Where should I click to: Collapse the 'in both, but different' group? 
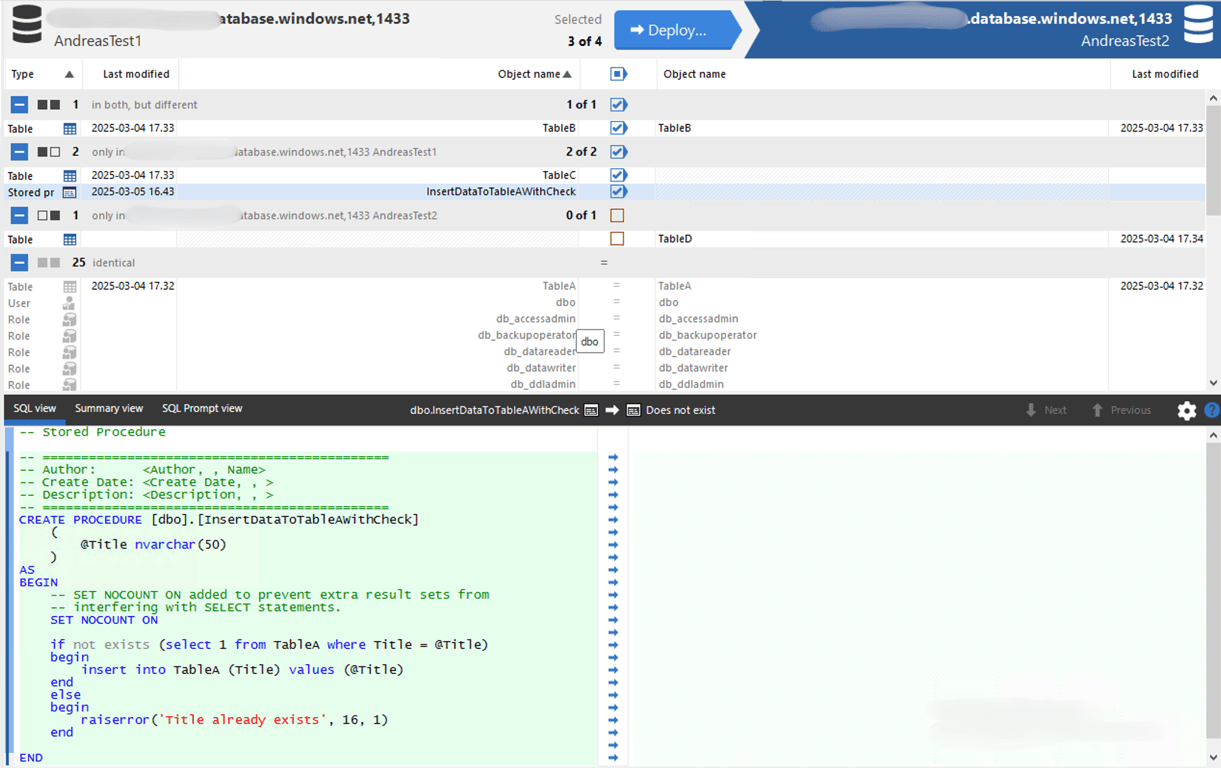[19, 104]
